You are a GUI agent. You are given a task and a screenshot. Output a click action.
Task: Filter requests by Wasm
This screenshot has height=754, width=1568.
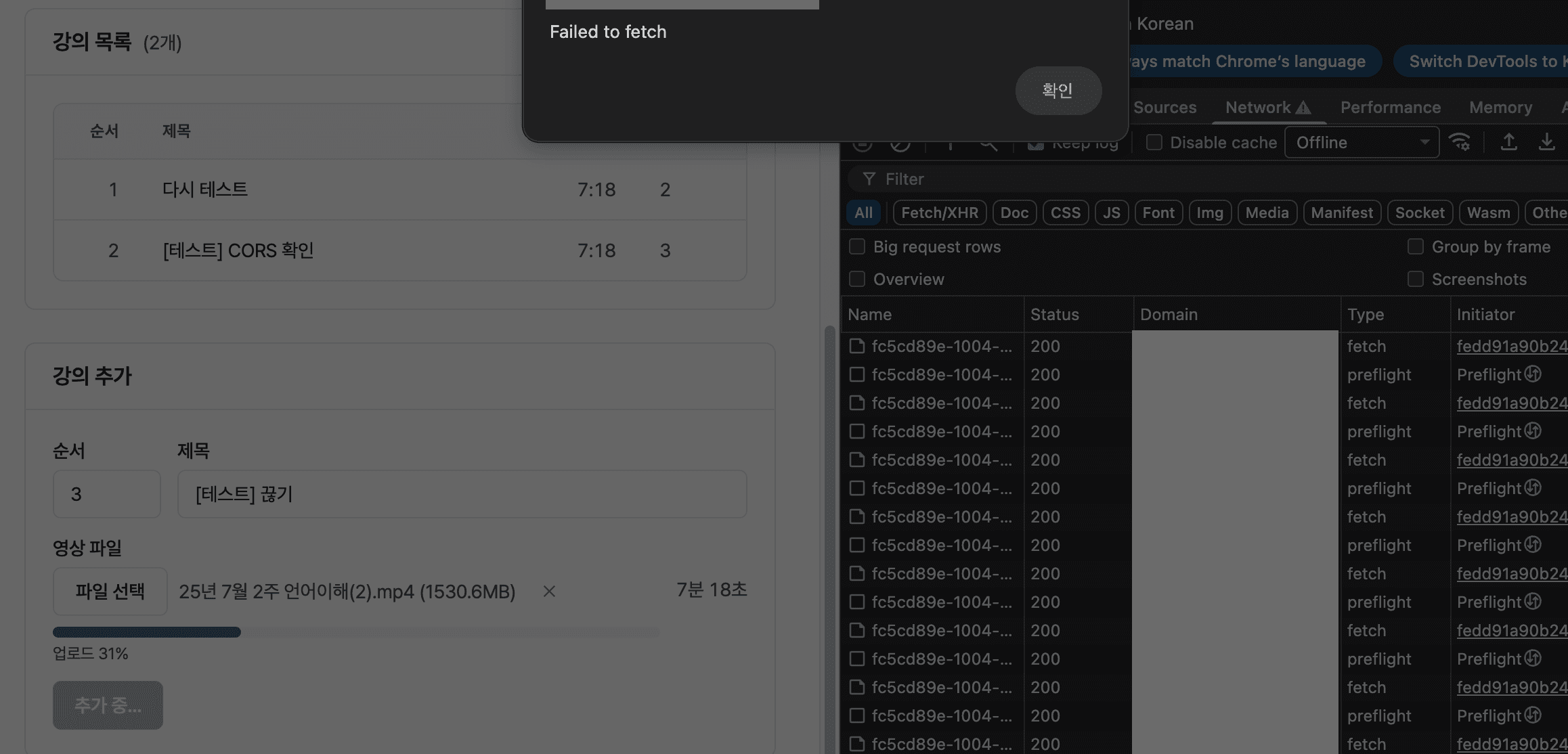[1488, 213]
